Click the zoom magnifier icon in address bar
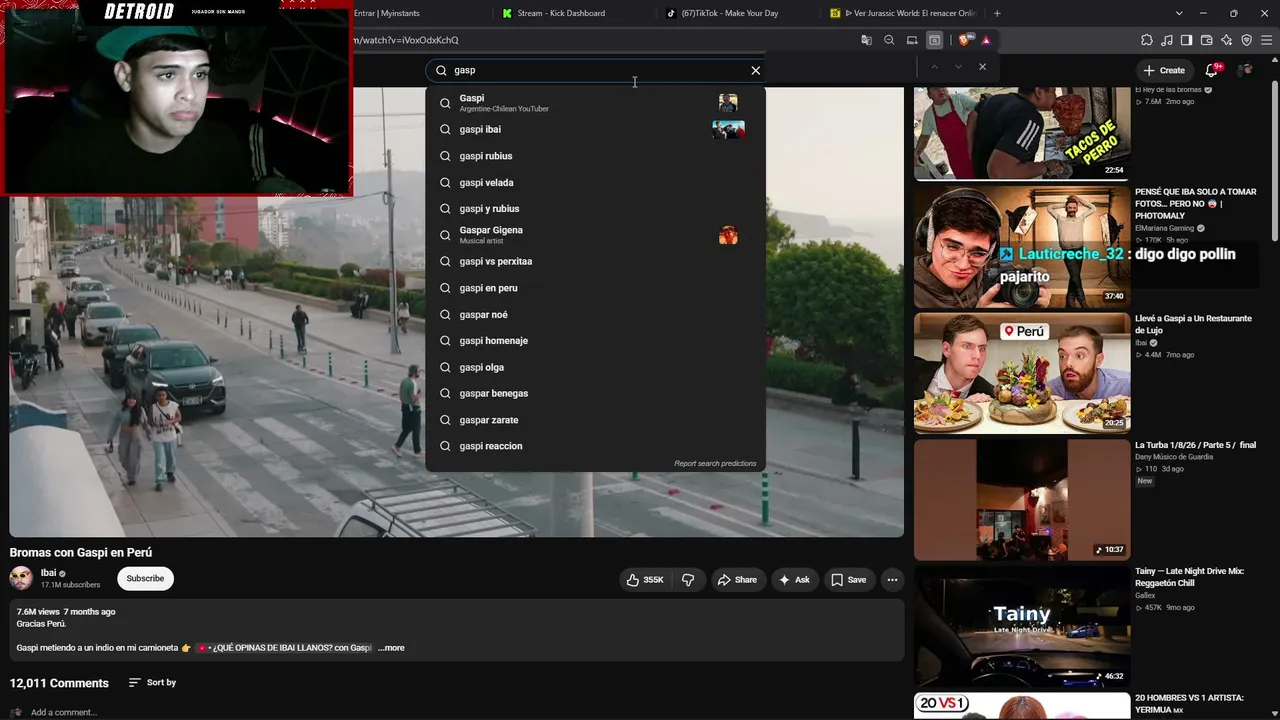1280x720 pixels. 889,40
